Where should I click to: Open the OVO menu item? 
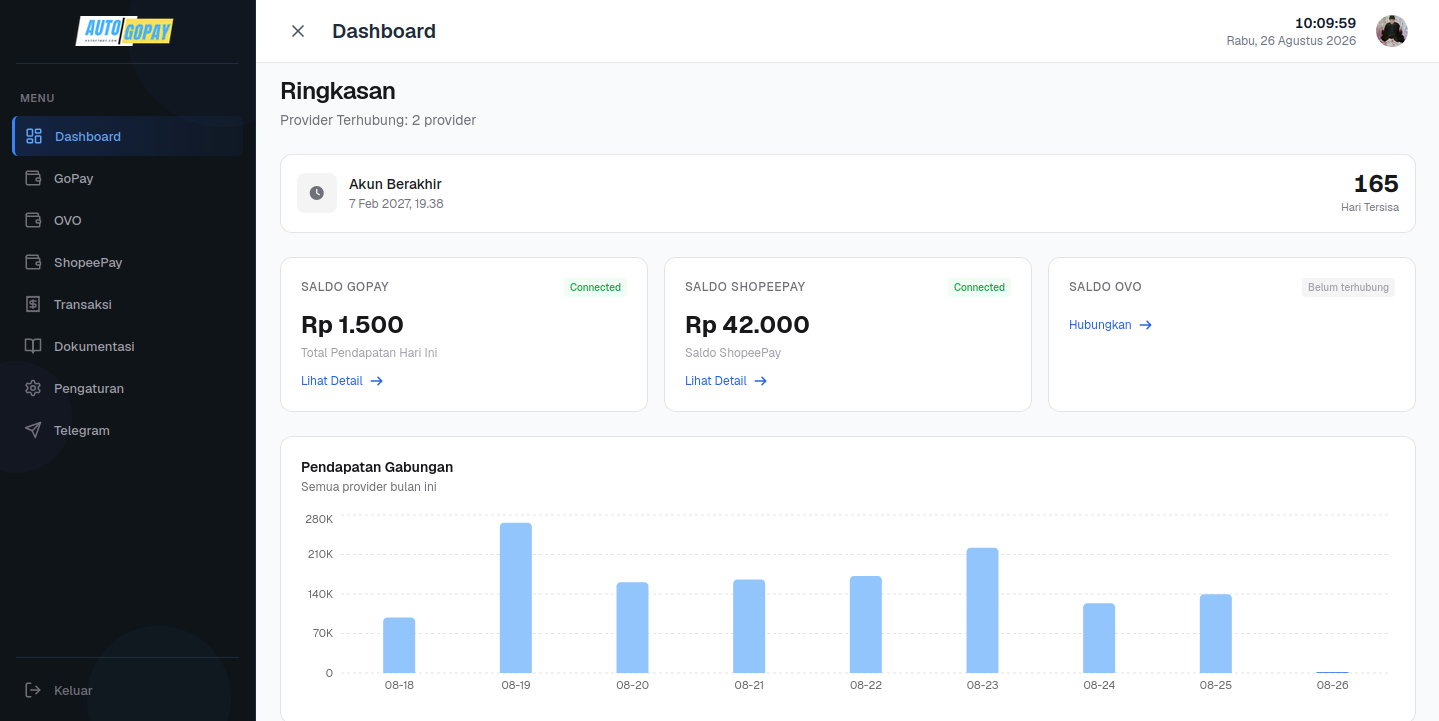click(127, 220)
